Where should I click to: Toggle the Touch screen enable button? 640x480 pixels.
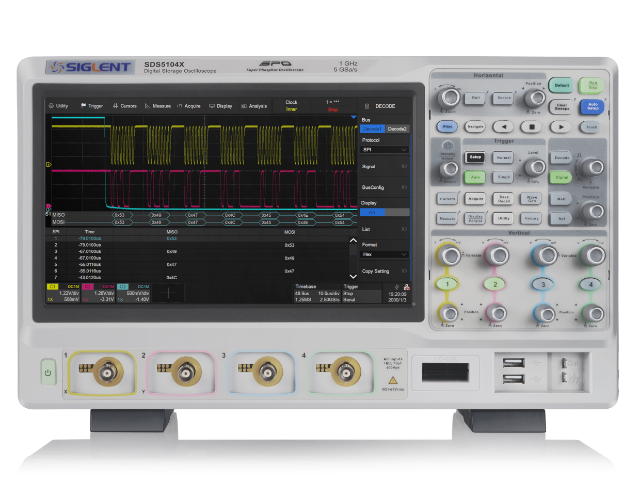coord(591,127)
